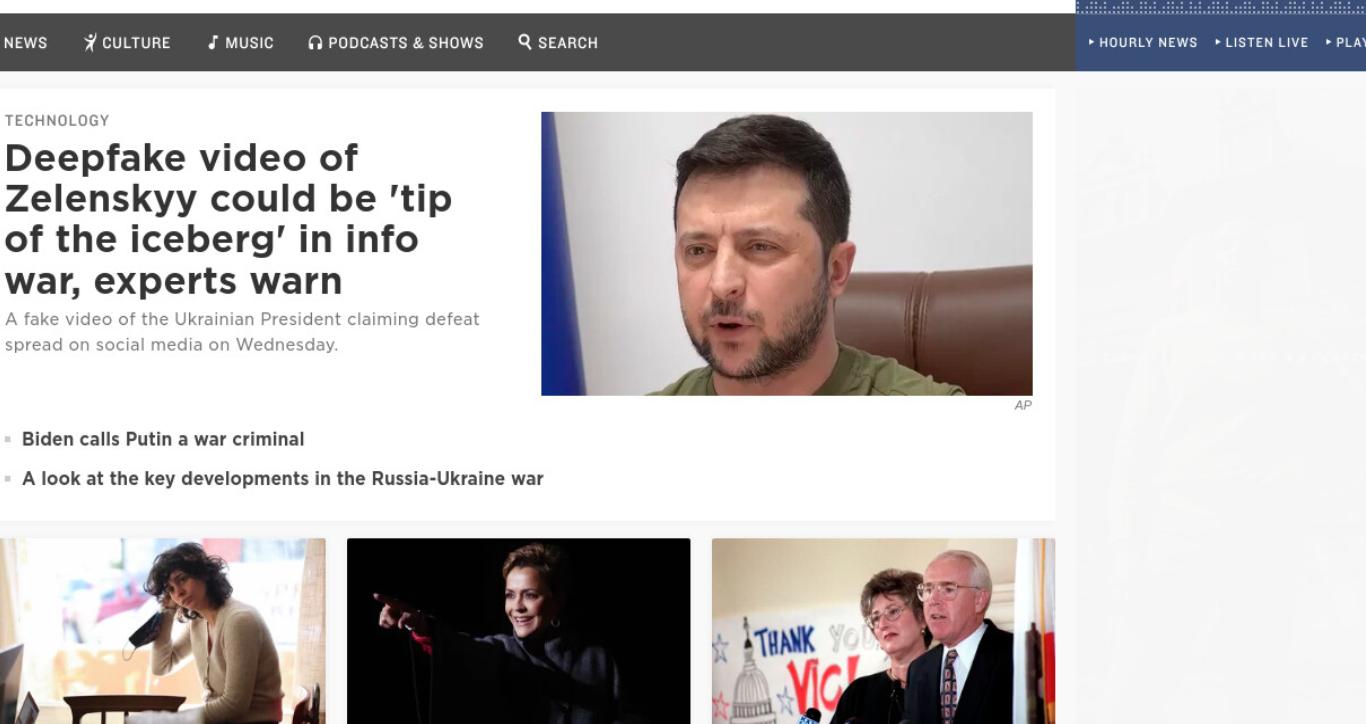Image resolution: width=1366 pixels, height=724 pixels.
Task: Open Podcasts & Shows menu
Action: pyautogui.click(x=396, y=43)
